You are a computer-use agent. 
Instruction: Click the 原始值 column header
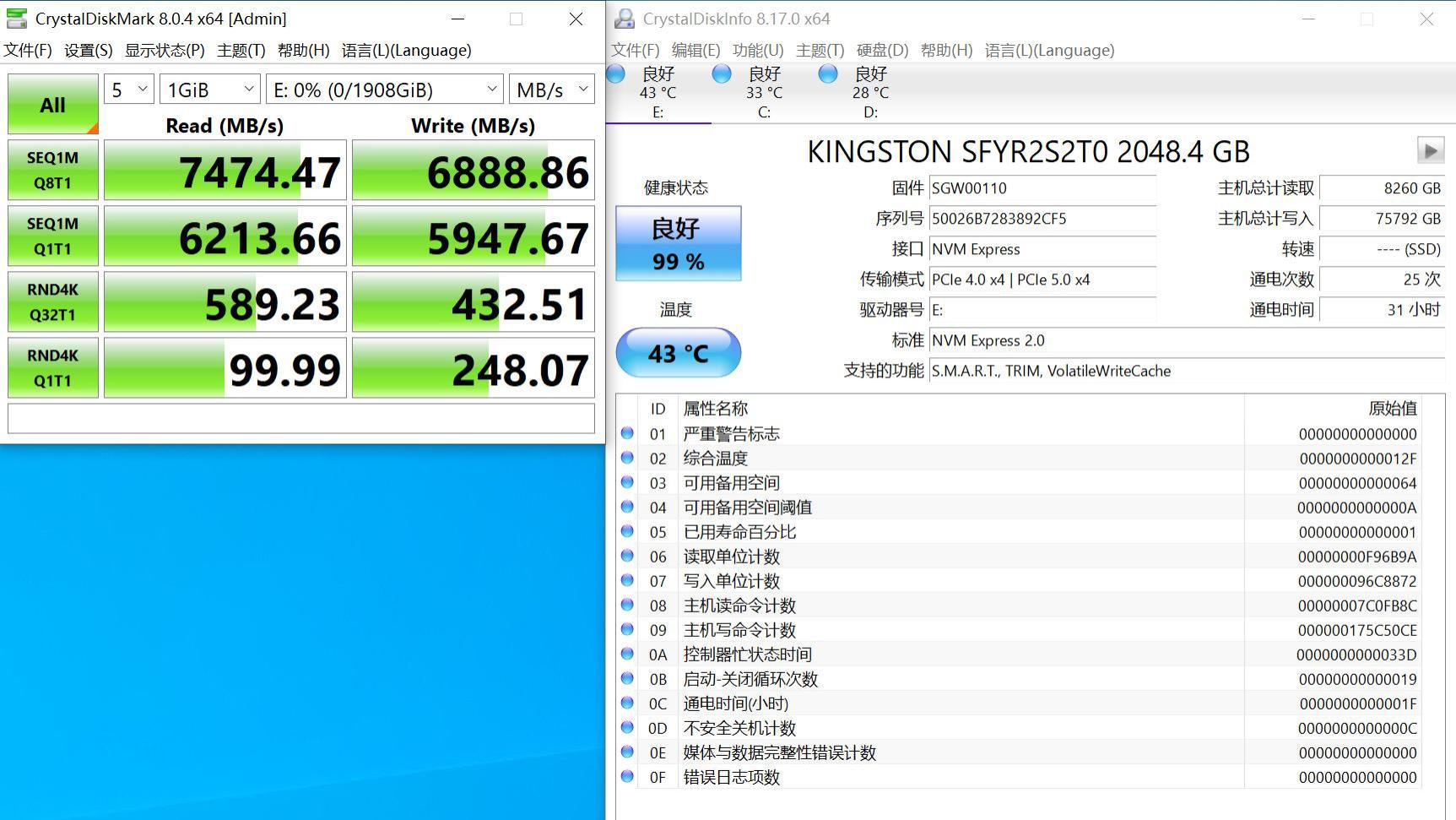pyautogui.click(x=1334, y=409)
